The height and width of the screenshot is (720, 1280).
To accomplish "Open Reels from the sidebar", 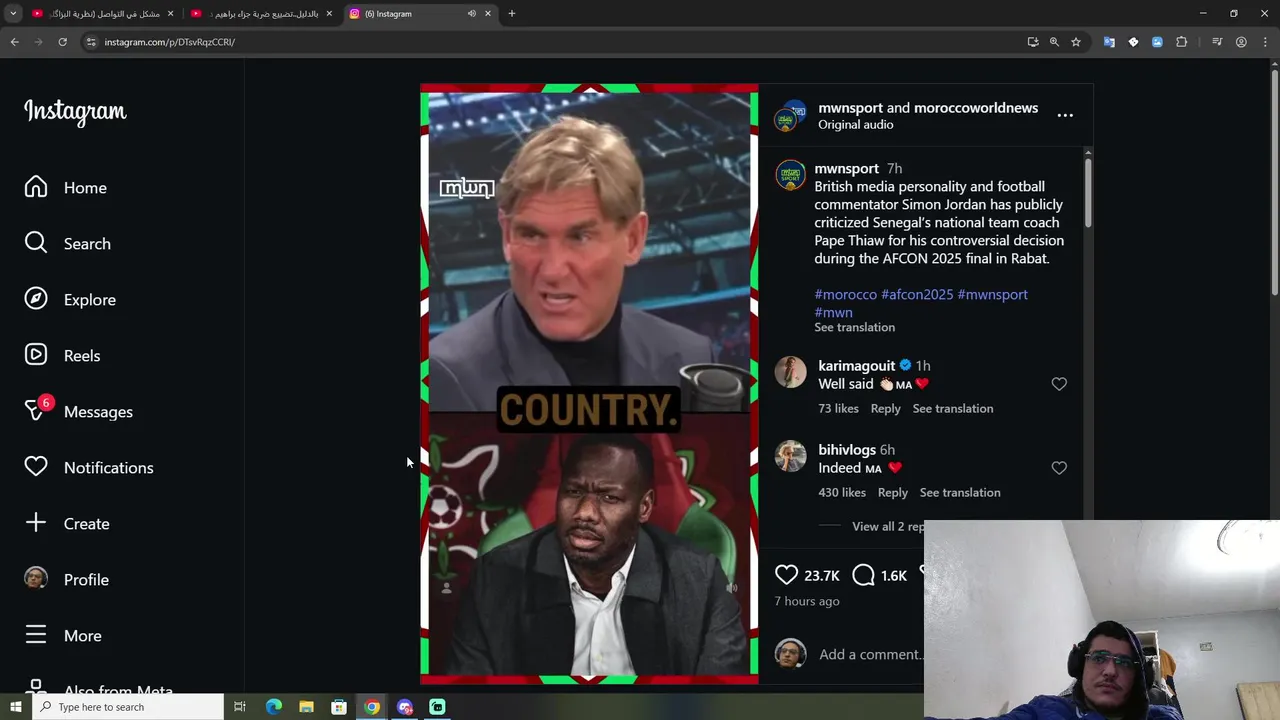I will [62, 356].
